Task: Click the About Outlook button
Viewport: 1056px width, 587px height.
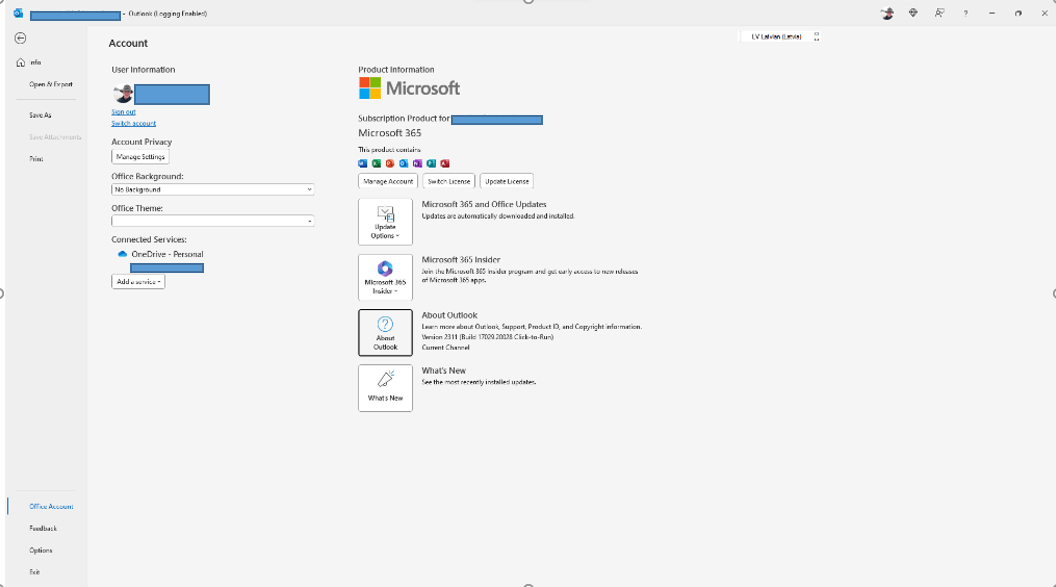Action: (385, 333)
